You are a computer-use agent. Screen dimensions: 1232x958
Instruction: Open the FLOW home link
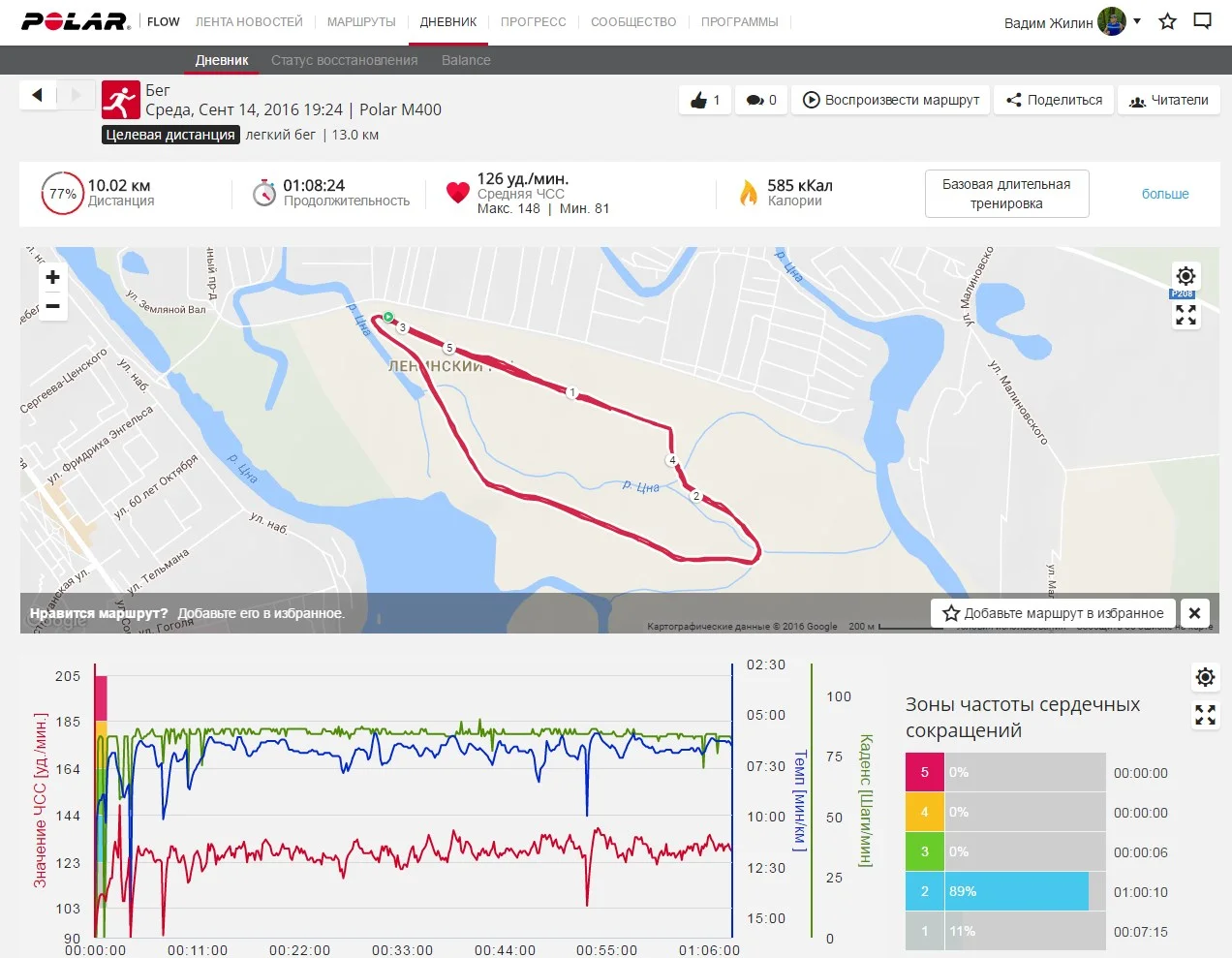coord(164,21)
